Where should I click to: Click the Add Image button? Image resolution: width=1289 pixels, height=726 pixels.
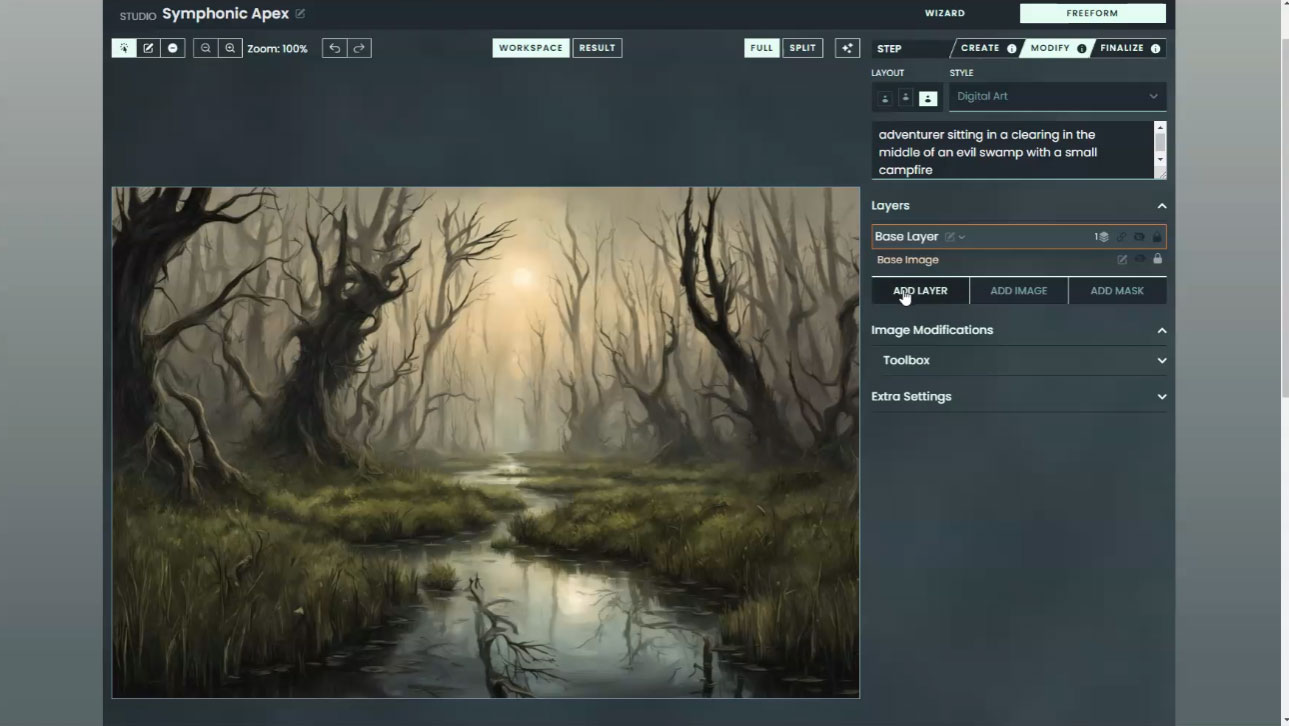[x=1018, y=291]
